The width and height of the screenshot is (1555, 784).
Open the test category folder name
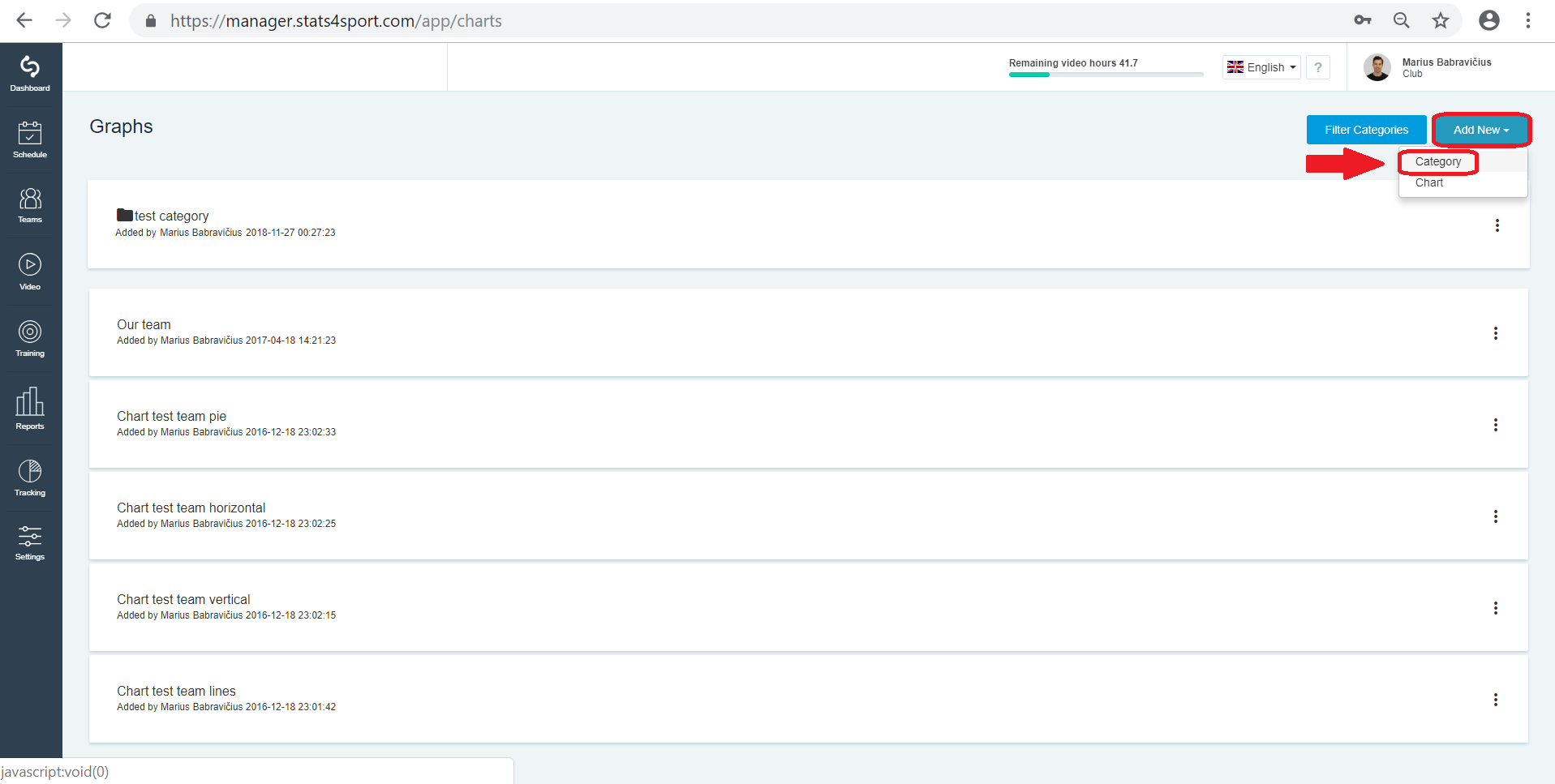(171, 216)
